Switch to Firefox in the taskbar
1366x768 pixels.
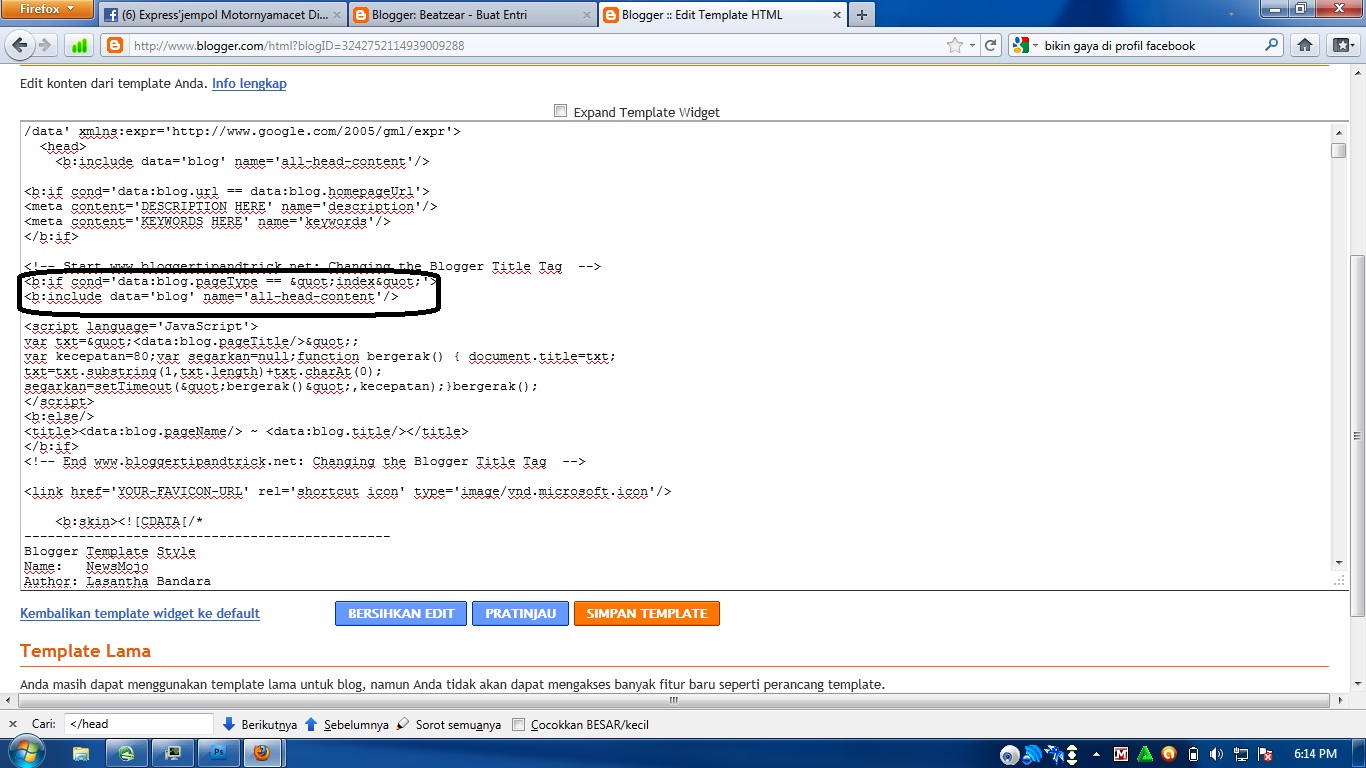click(262, 753)
